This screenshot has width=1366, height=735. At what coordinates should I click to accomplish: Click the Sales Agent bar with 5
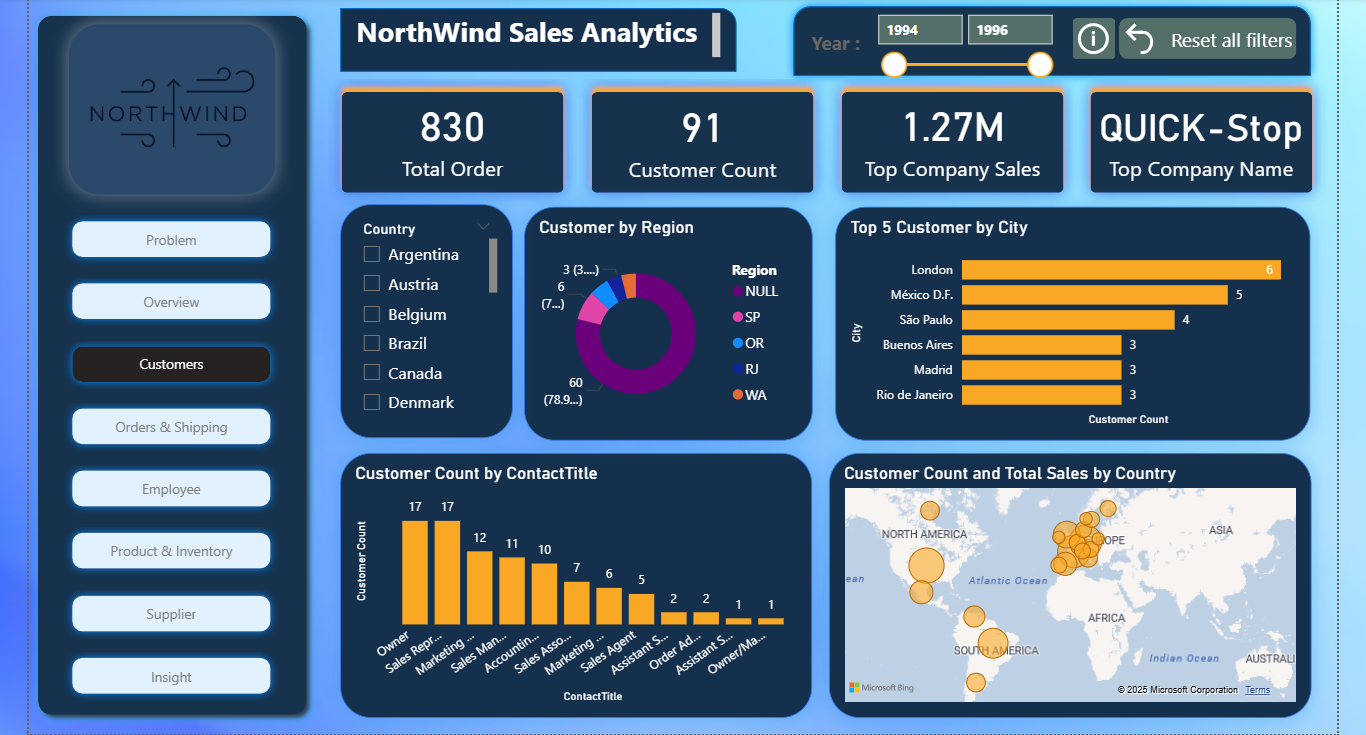641,609
